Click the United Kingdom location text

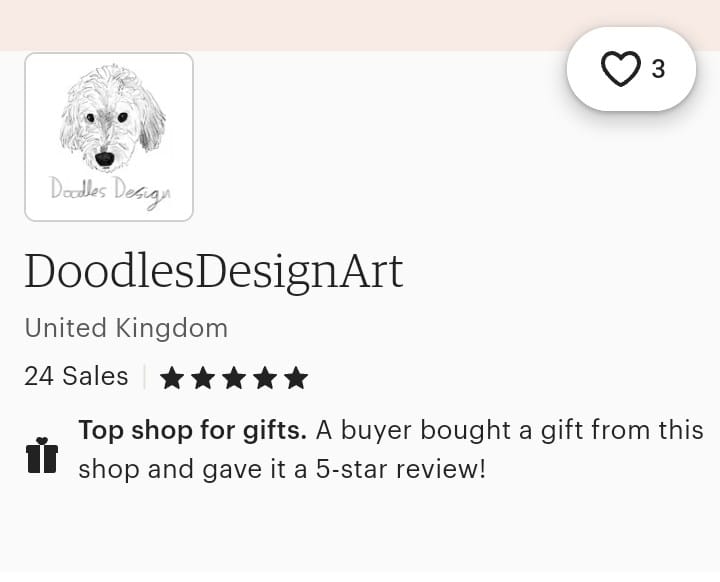click(x=126, y=328)
